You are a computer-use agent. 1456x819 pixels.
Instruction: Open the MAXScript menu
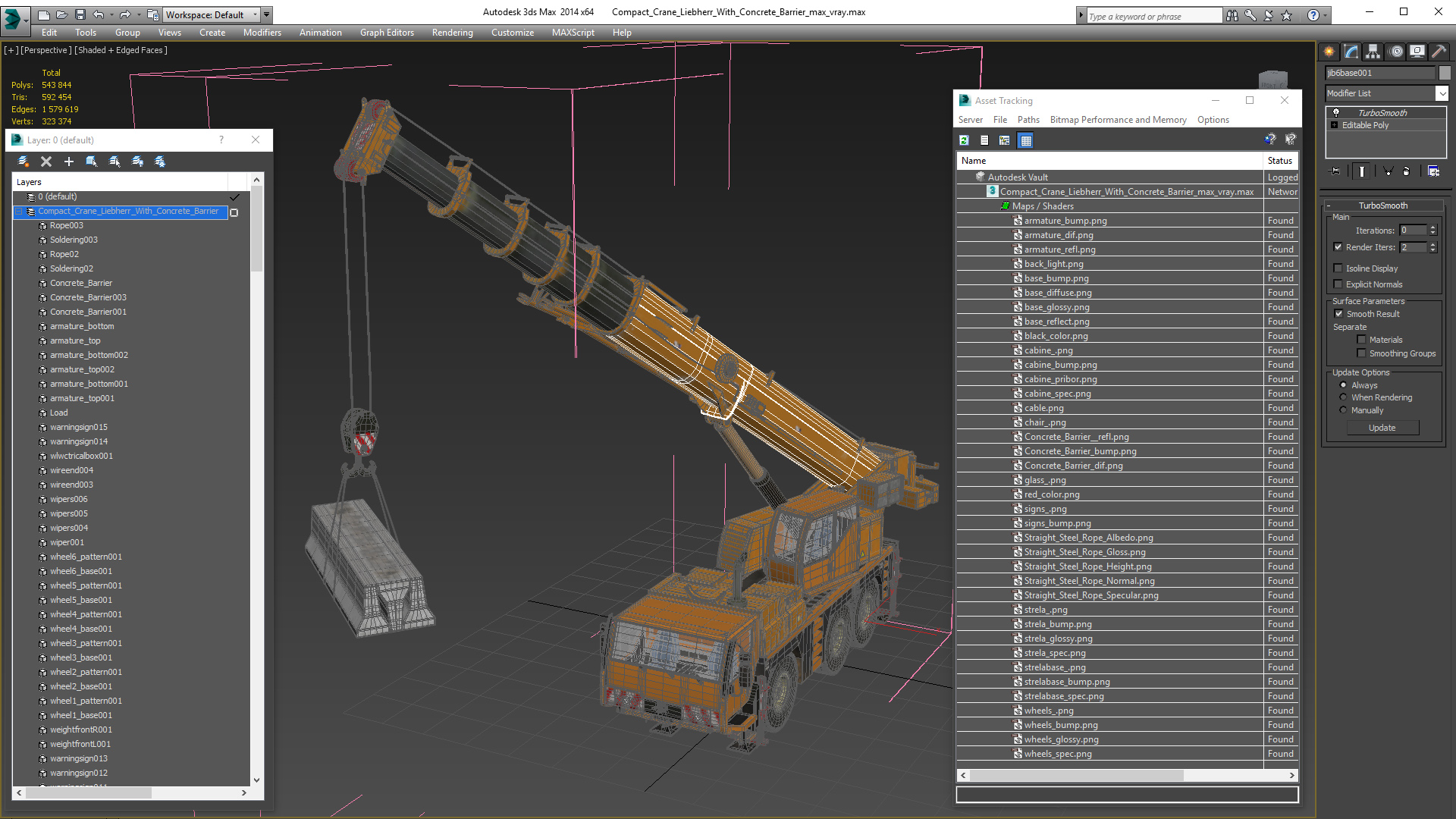coord(573,33)
